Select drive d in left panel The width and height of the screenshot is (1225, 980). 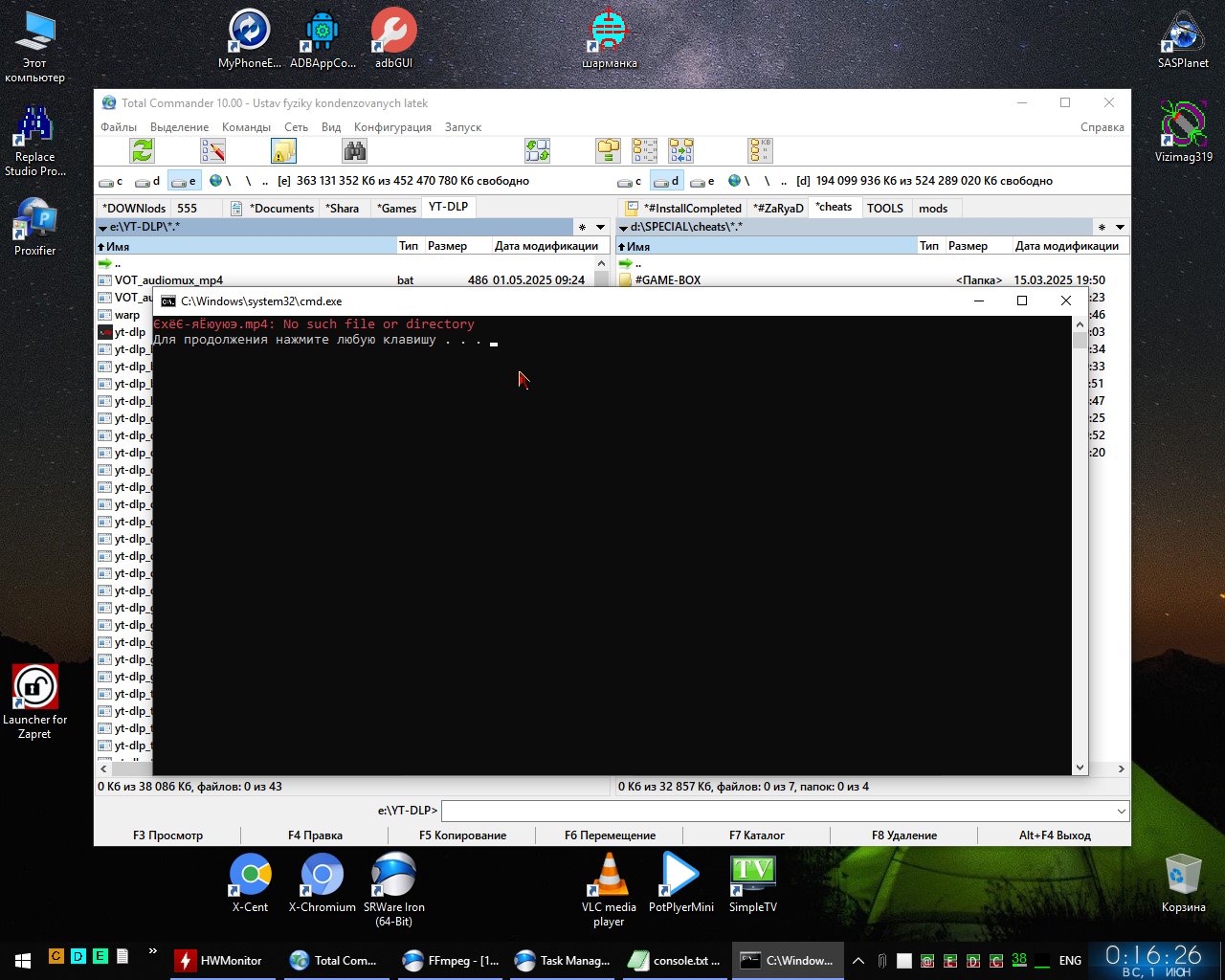pyautogui.click(x=147, y=181)
